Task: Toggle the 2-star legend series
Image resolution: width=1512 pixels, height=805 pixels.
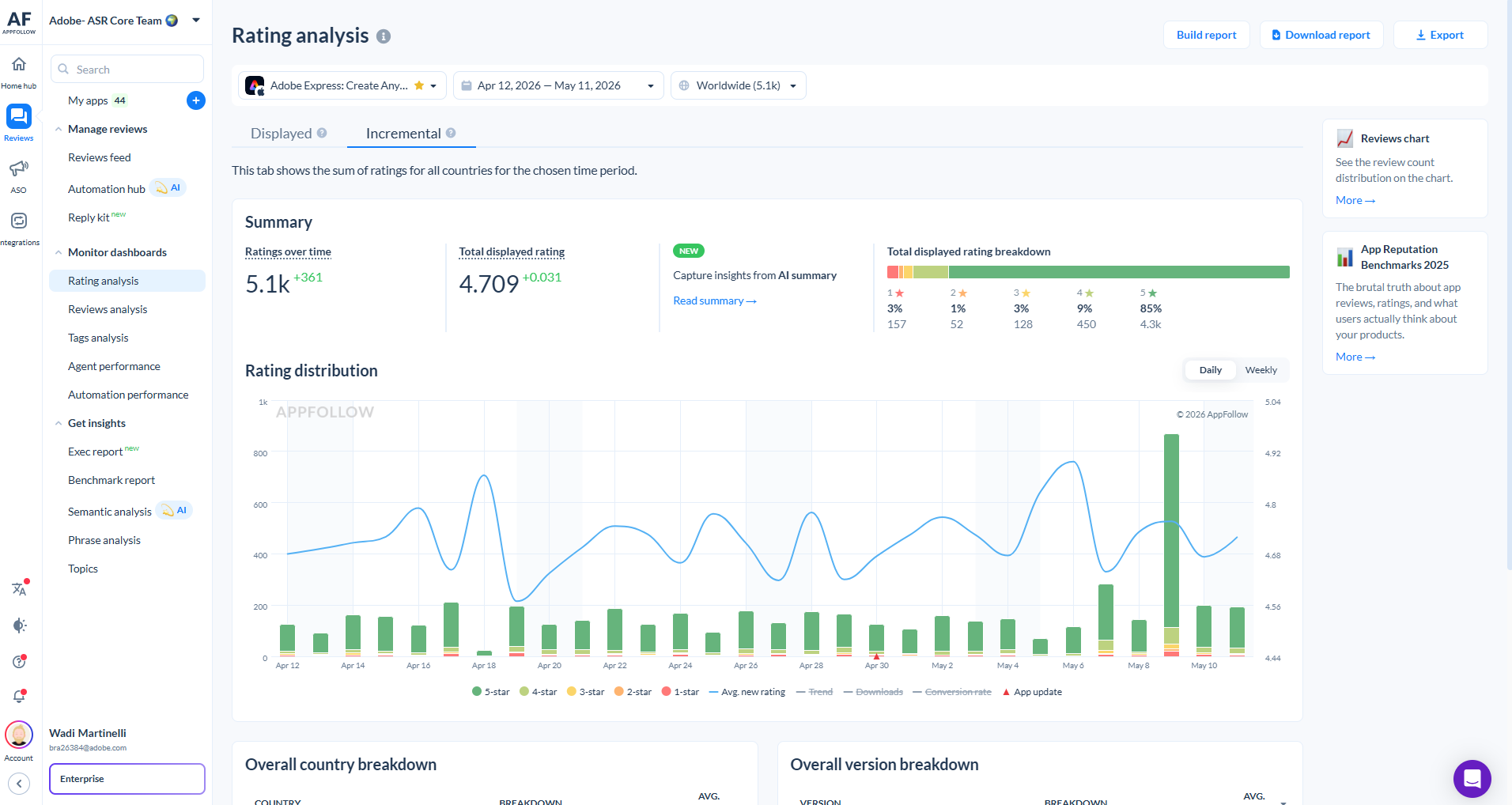Action: (x=633, y=692)
